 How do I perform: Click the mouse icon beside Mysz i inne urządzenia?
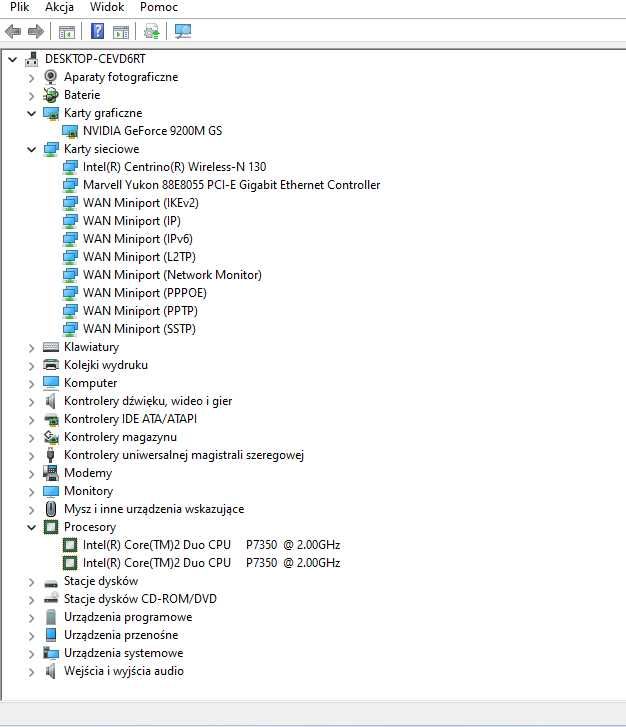(51, 509)
